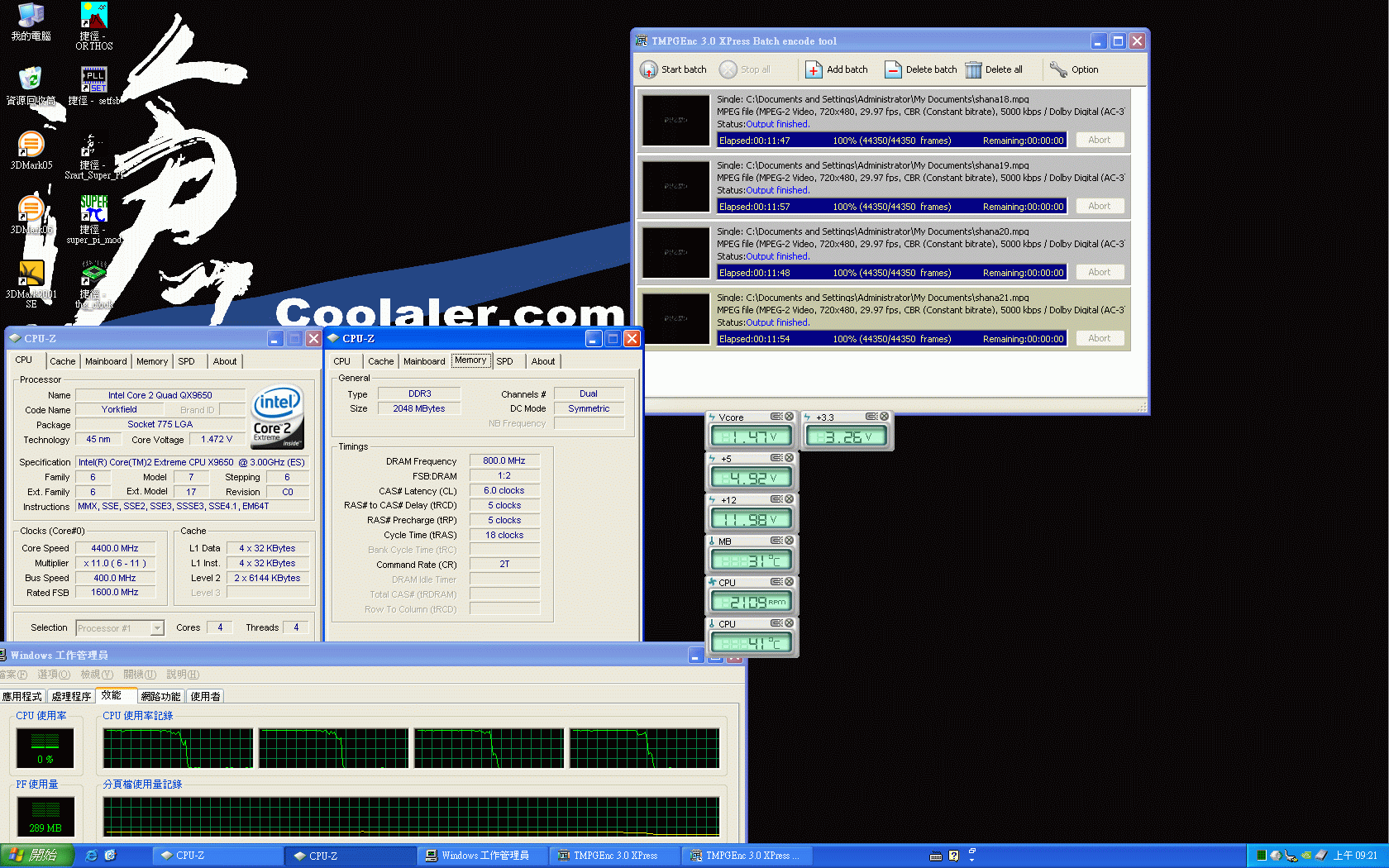Open About tab in right CPU-Z window
Image resolution: width=1389 pixels, height=868 pixels.
[x=543, y=361]
